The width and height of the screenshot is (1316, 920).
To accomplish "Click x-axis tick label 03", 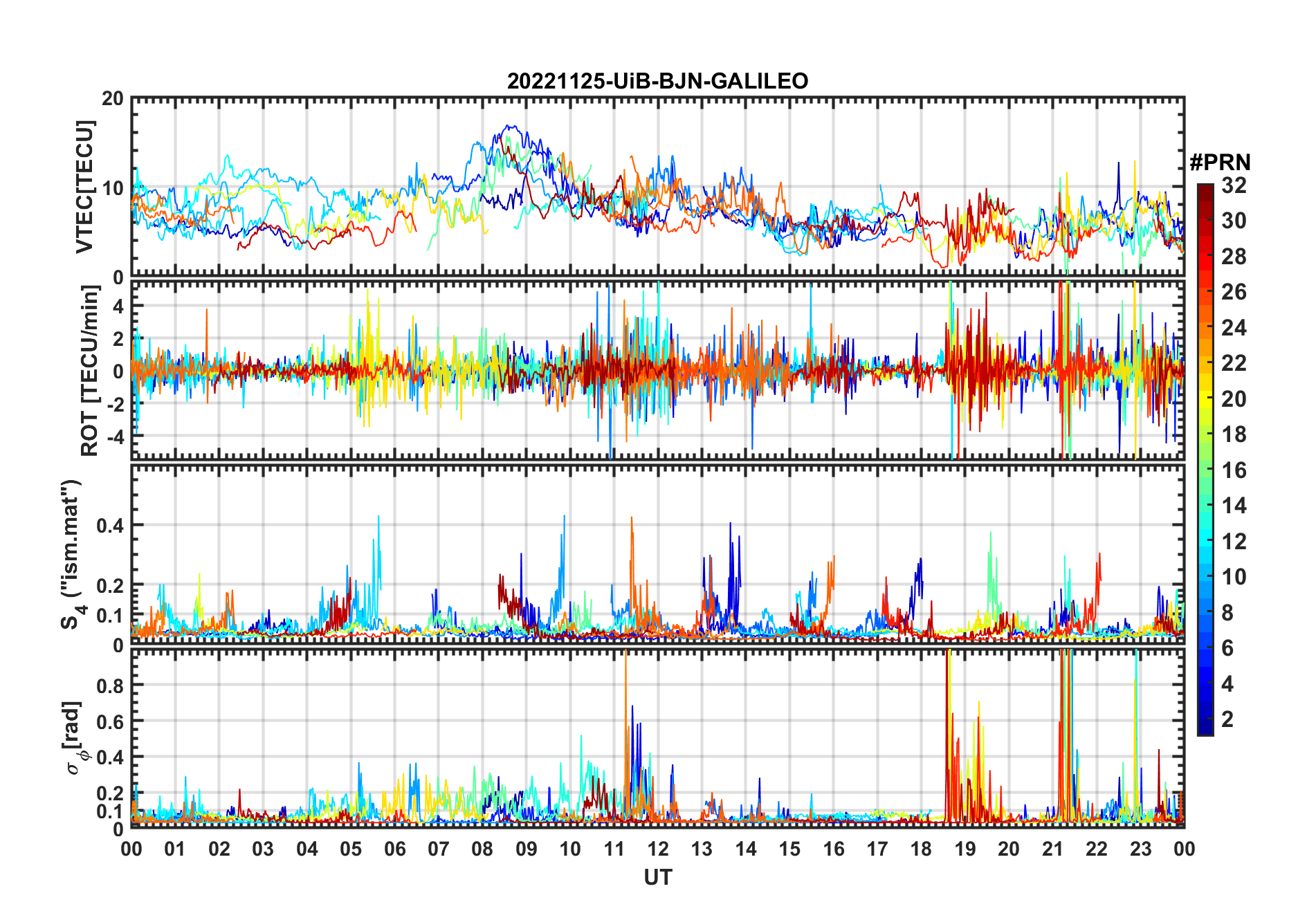I will pos(263,849).
